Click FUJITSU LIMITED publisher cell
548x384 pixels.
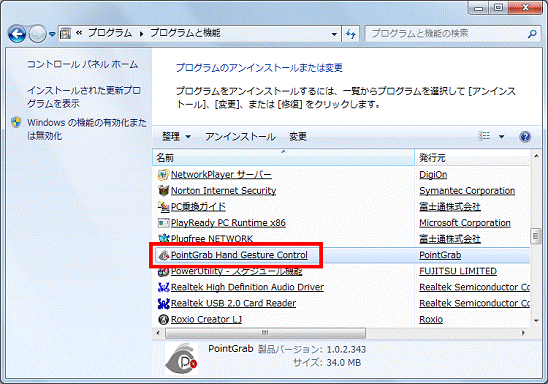point(458,271)
